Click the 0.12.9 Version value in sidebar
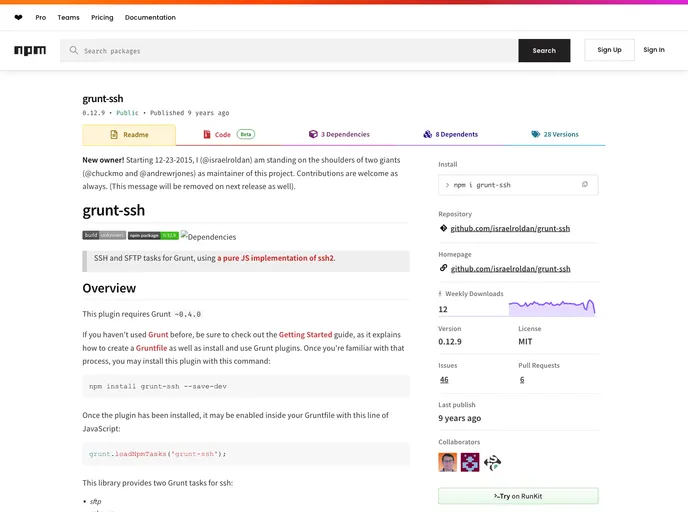 (450, 341)
